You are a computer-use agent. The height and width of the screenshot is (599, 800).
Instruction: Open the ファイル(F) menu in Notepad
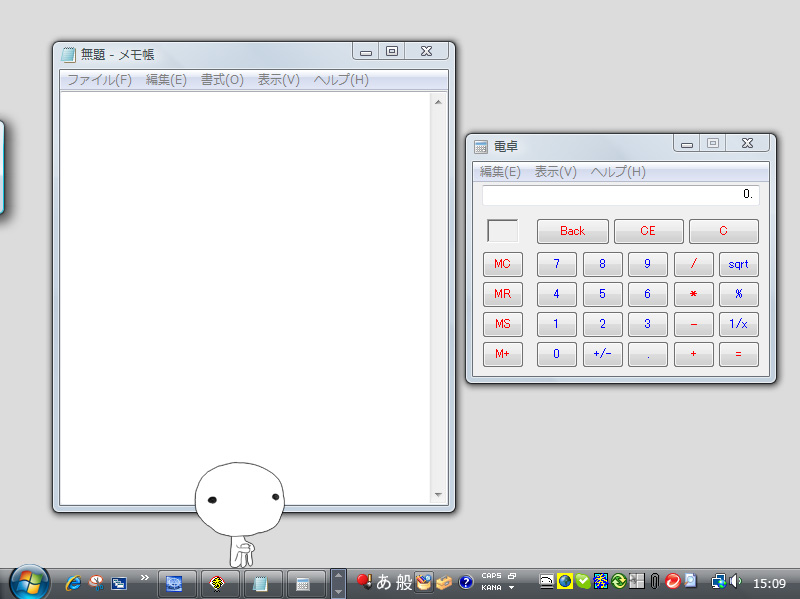pos(99,80)
